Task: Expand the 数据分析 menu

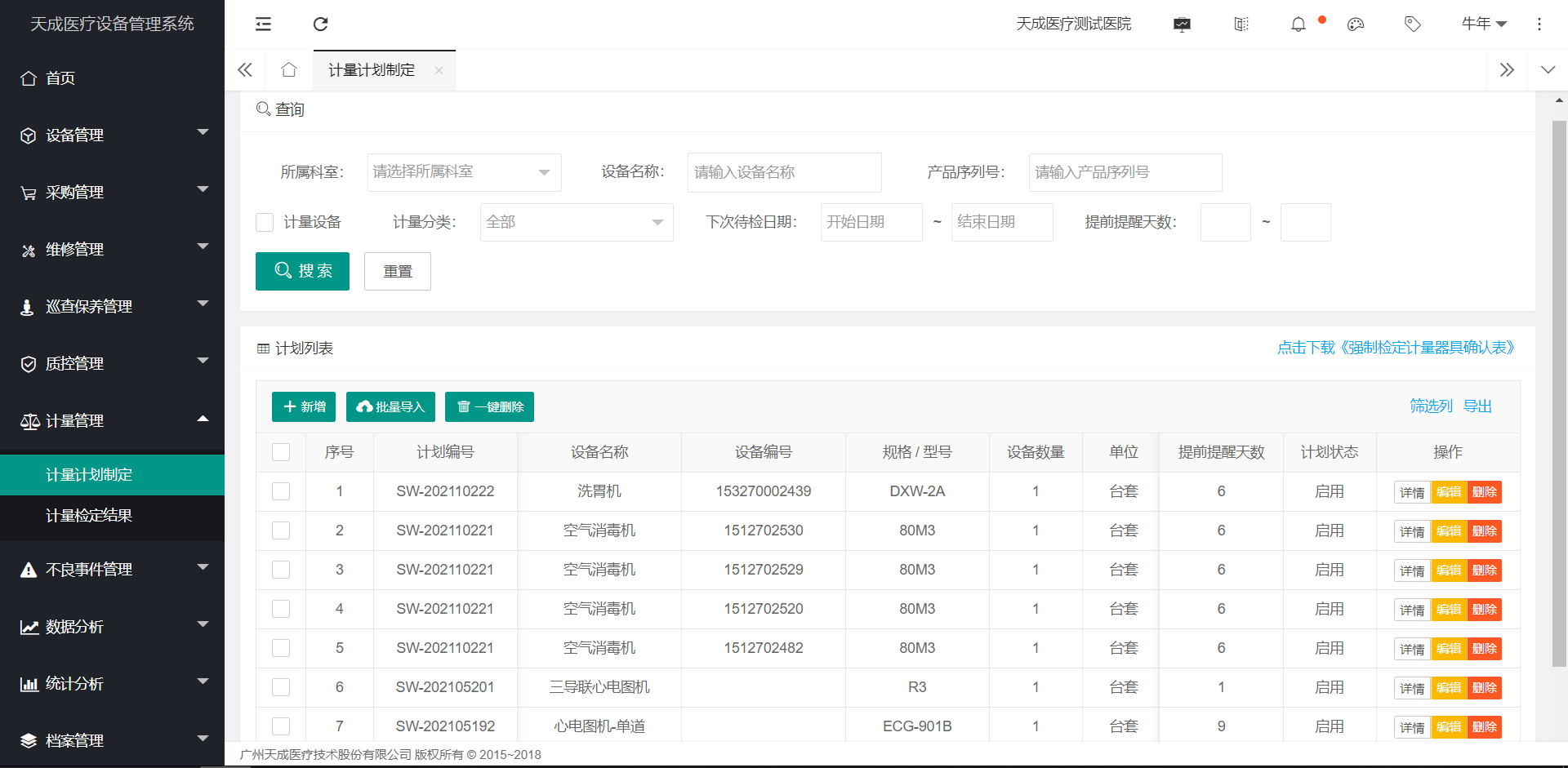Action: click(203, 624)
